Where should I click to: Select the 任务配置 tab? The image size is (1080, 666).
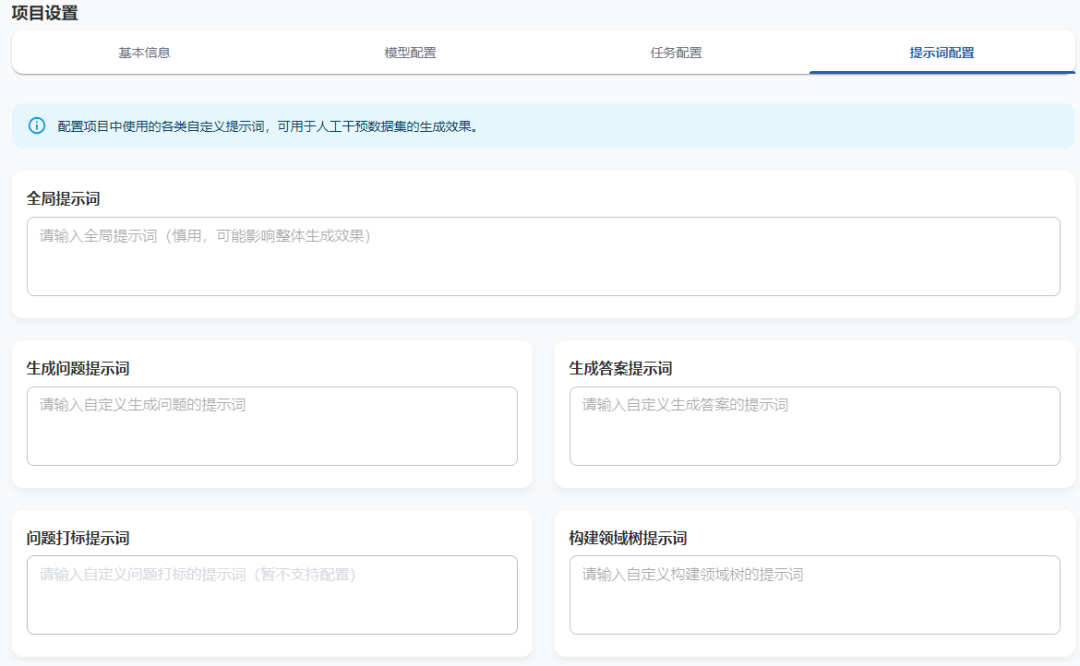tap(676, 52)
